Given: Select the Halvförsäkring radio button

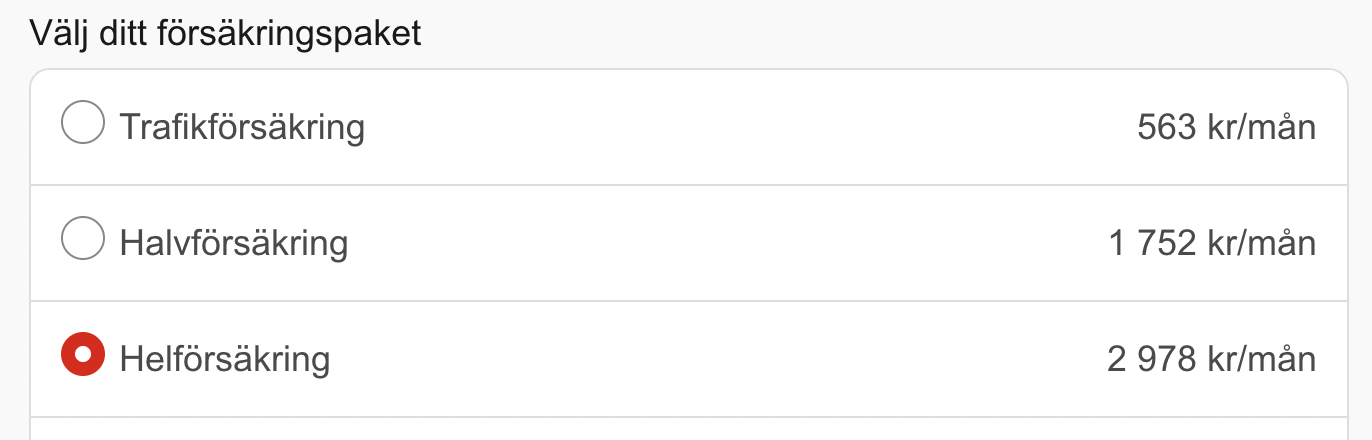Looking at the screenshot, I should click(x=83, y=241).
